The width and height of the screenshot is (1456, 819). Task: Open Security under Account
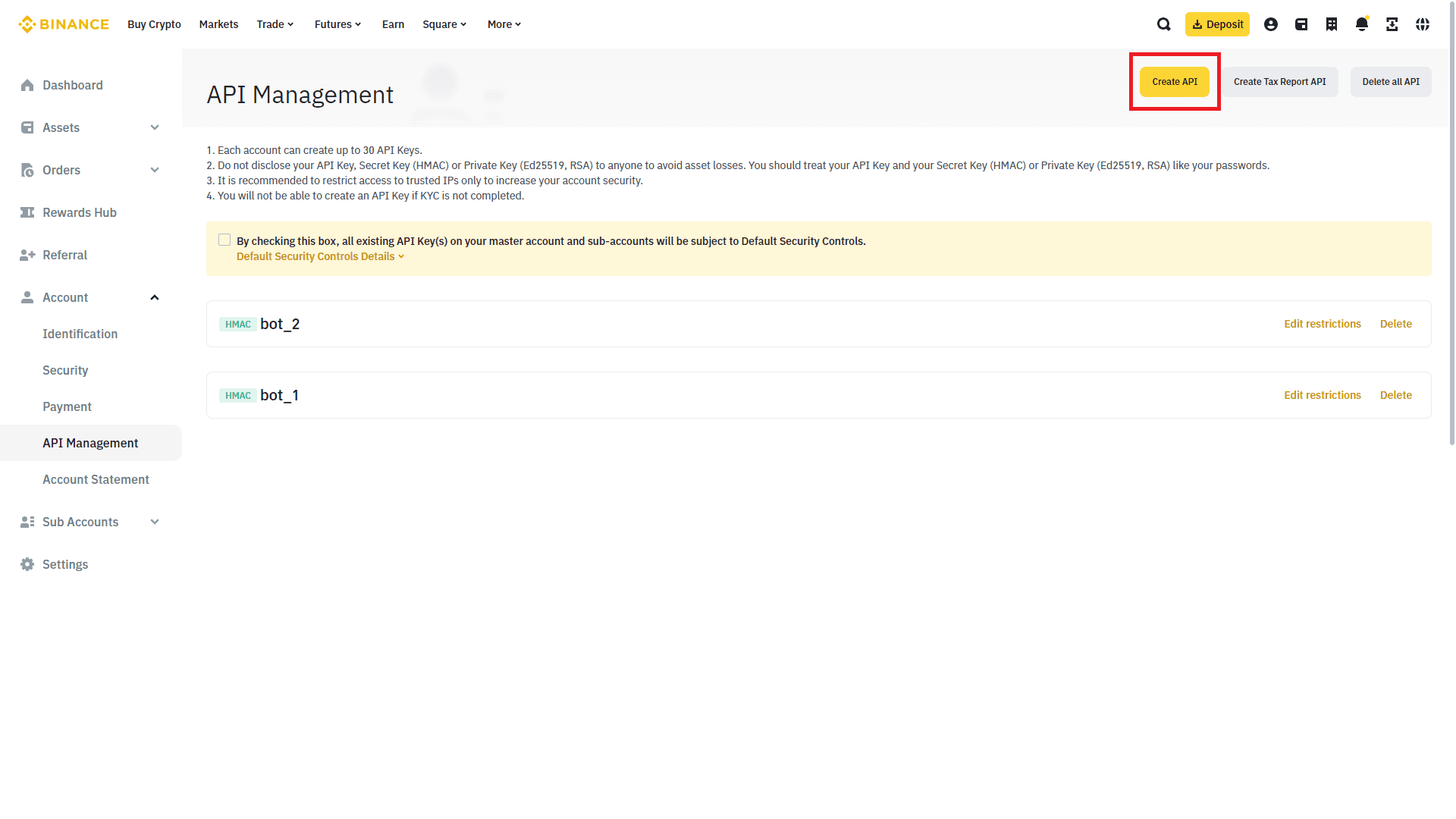click(65, 370)
